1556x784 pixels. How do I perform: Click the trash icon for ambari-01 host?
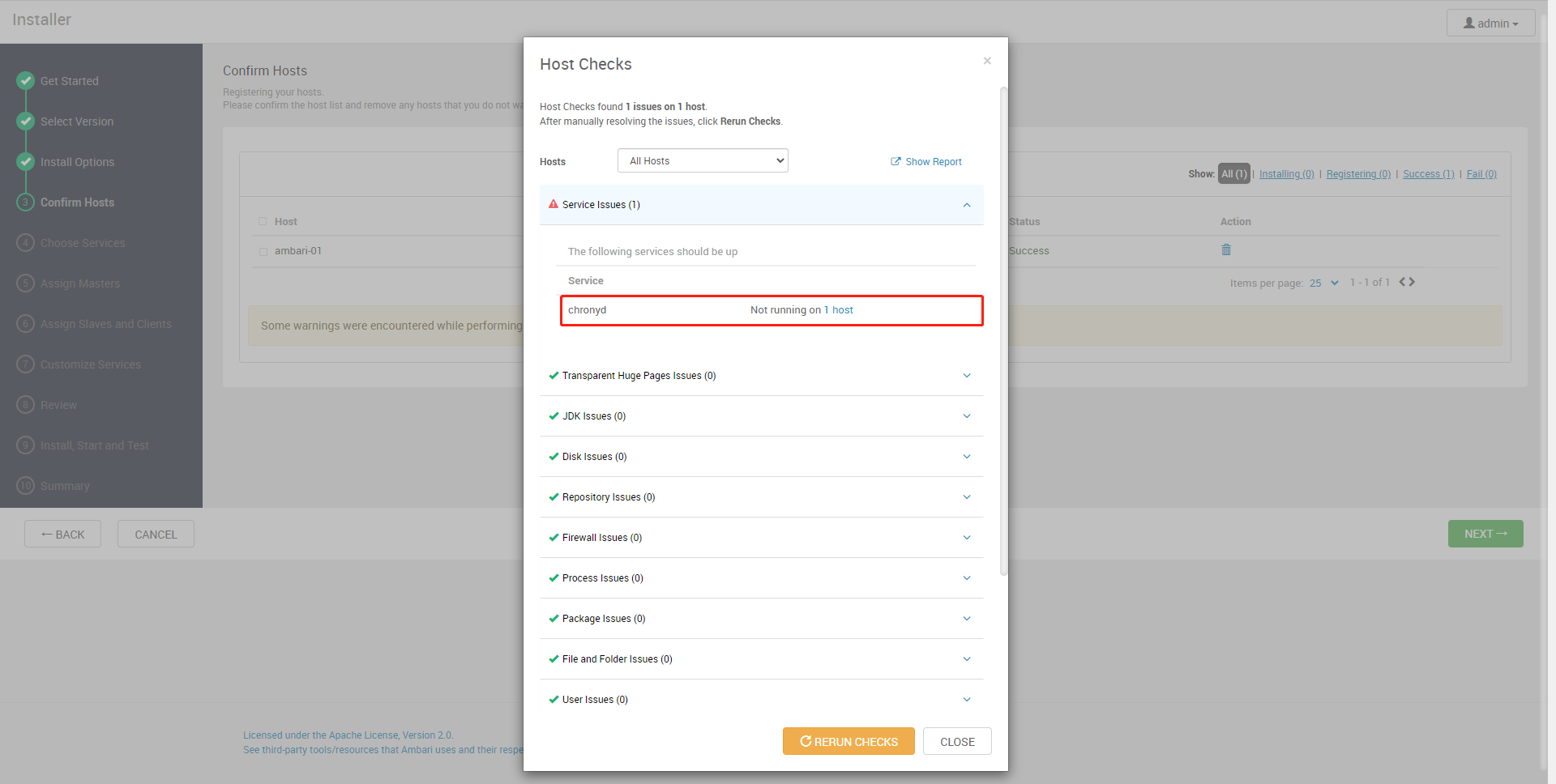(1226, 249)
